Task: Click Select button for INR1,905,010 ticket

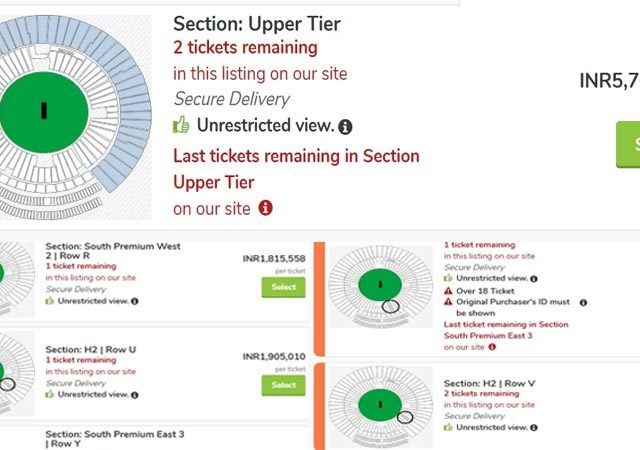Action: pyautogui.click(x=283, y=385)
